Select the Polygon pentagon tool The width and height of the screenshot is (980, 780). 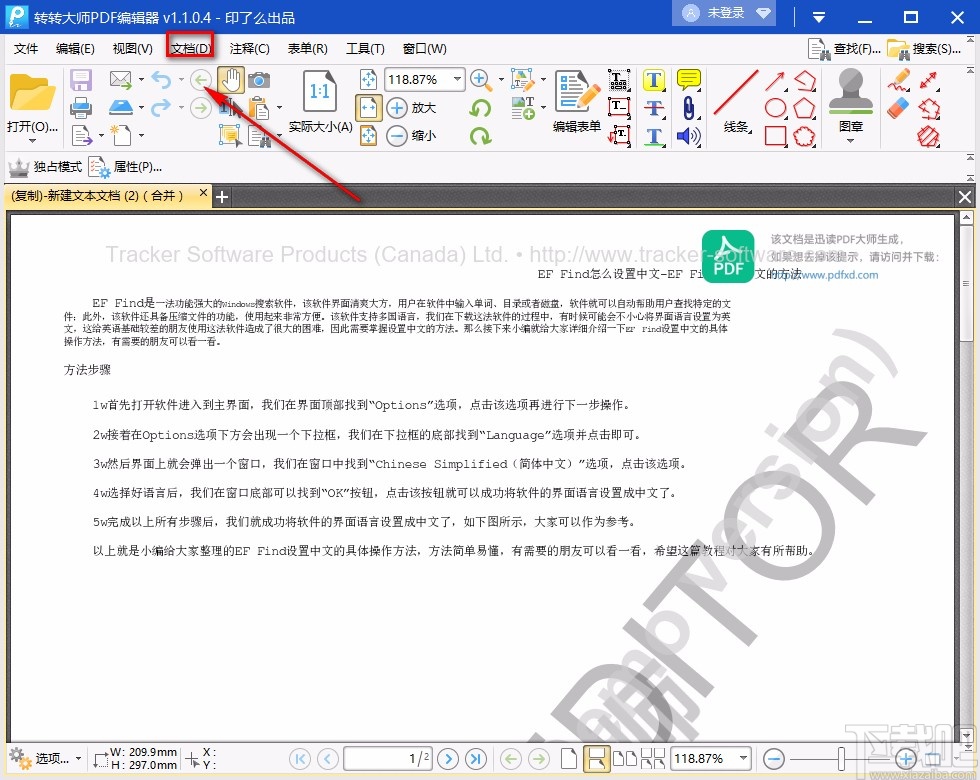804,108
